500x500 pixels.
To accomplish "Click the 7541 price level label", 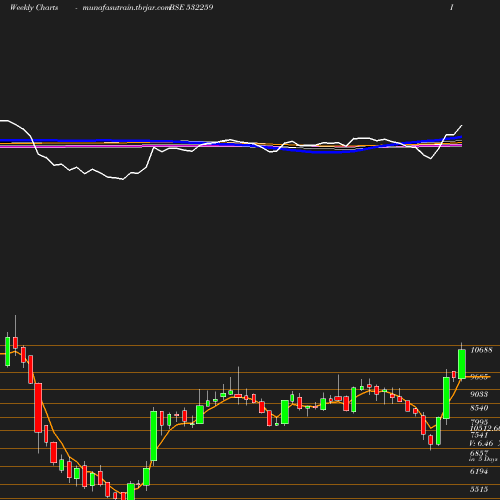I will (x=479, y=435).
